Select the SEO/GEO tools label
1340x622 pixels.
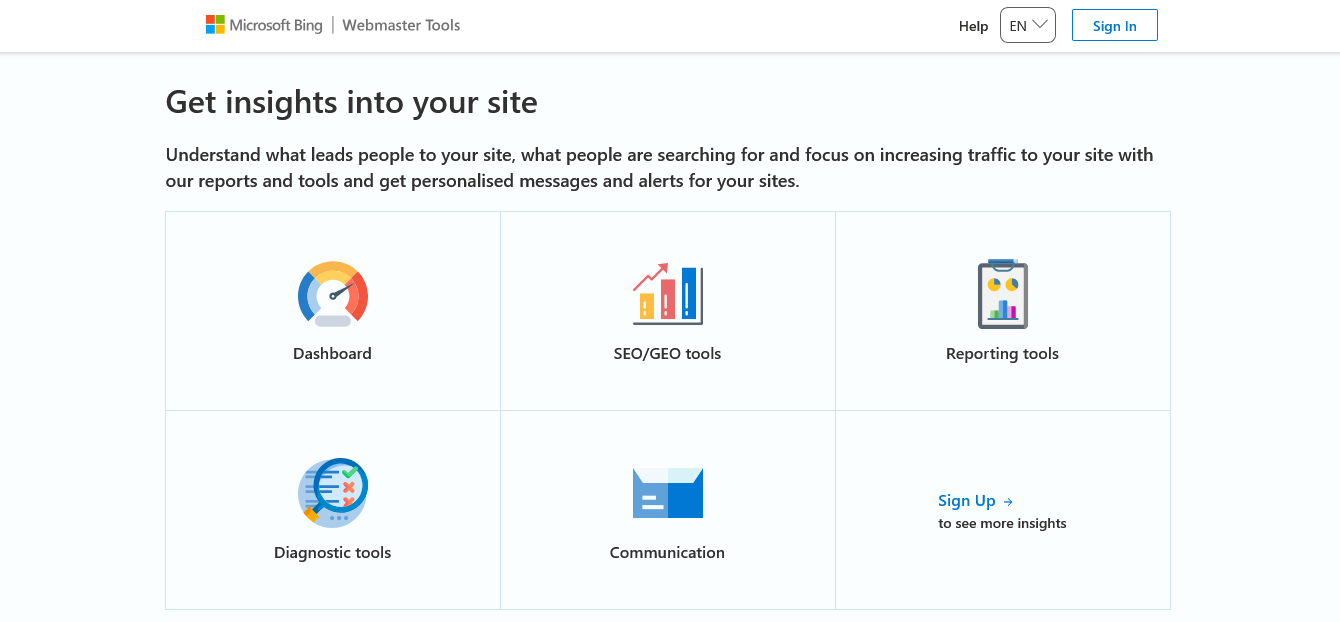click(667, 354)
